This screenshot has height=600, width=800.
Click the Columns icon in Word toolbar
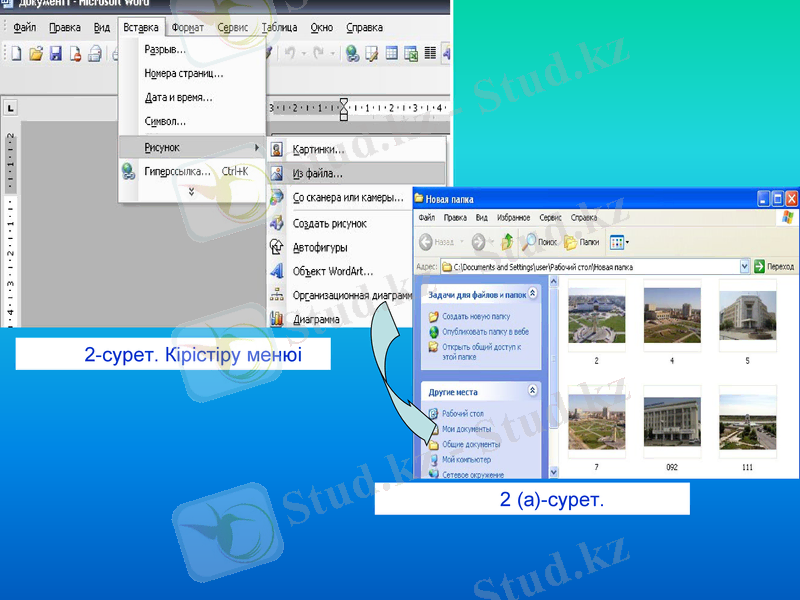430,54
